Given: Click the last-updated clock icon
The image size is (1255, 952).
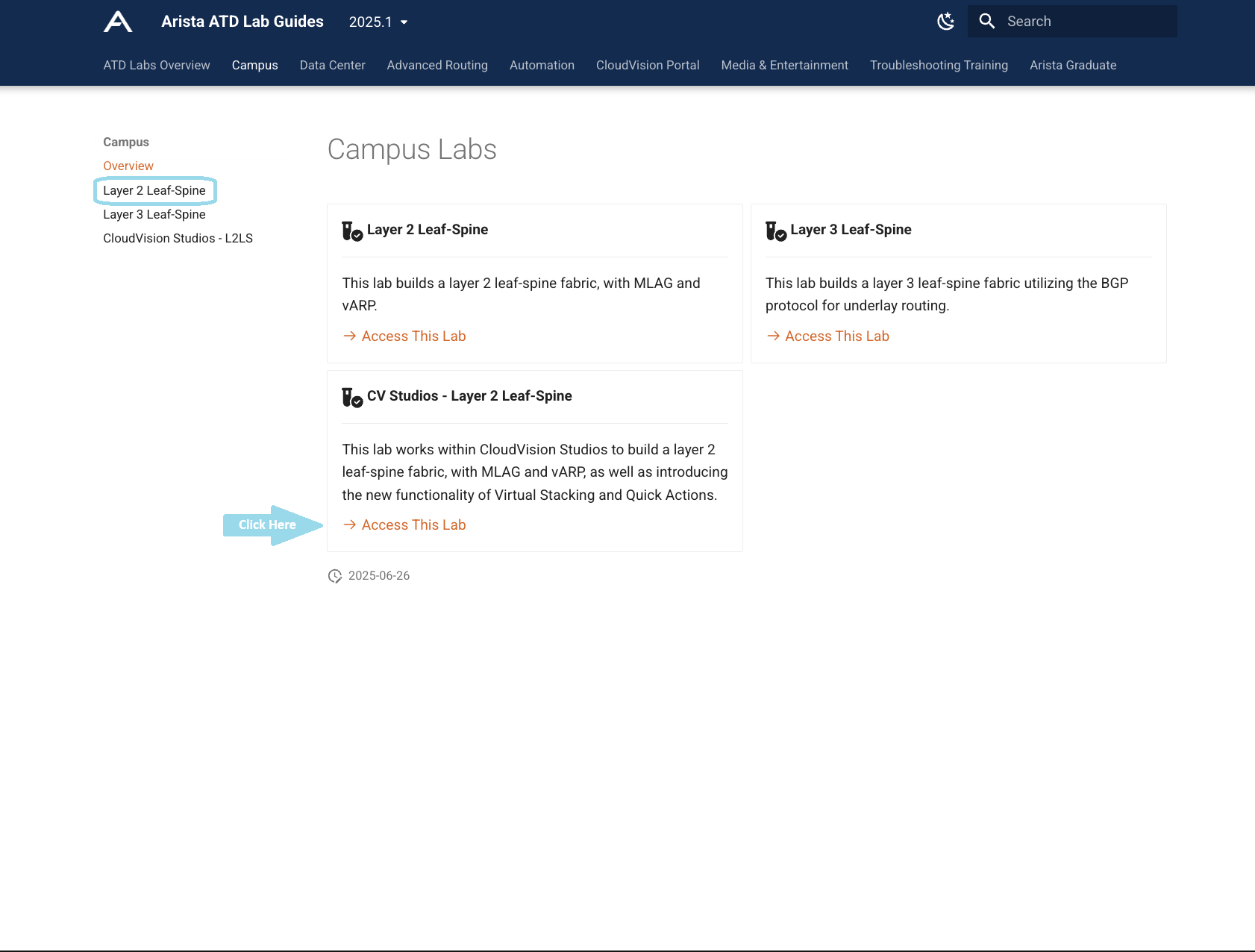Looking at the screenshot, I should tap(335, 576).
